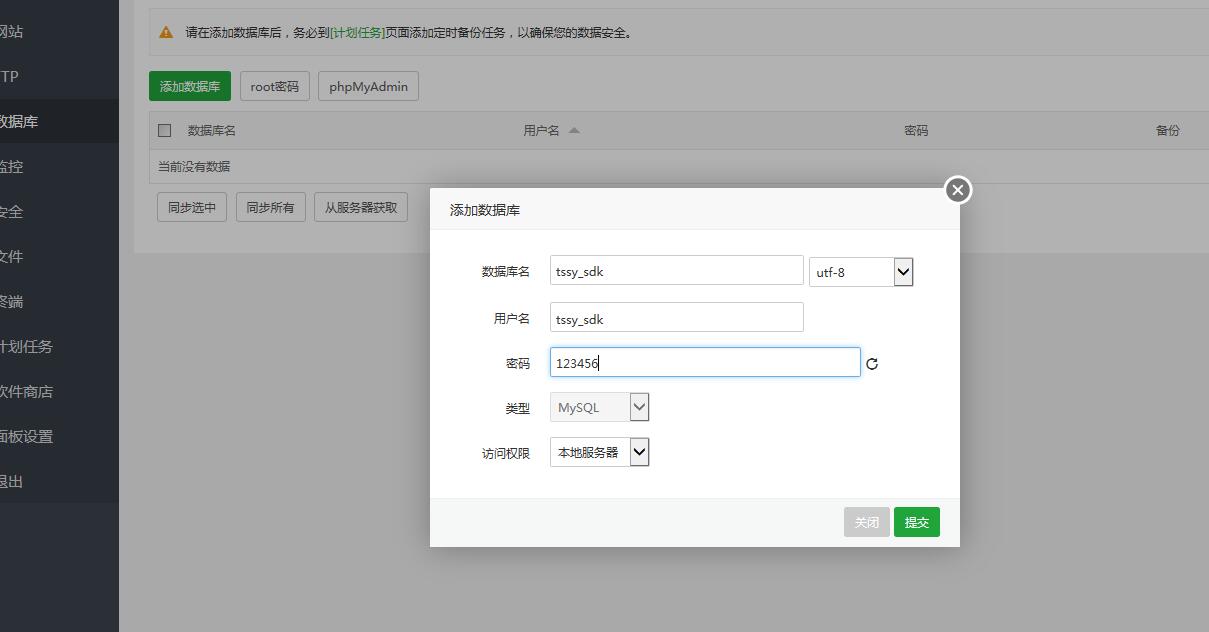Screen dimensions: 1209x632
Task: Click the 数据库名 input field
Action: 676,270
